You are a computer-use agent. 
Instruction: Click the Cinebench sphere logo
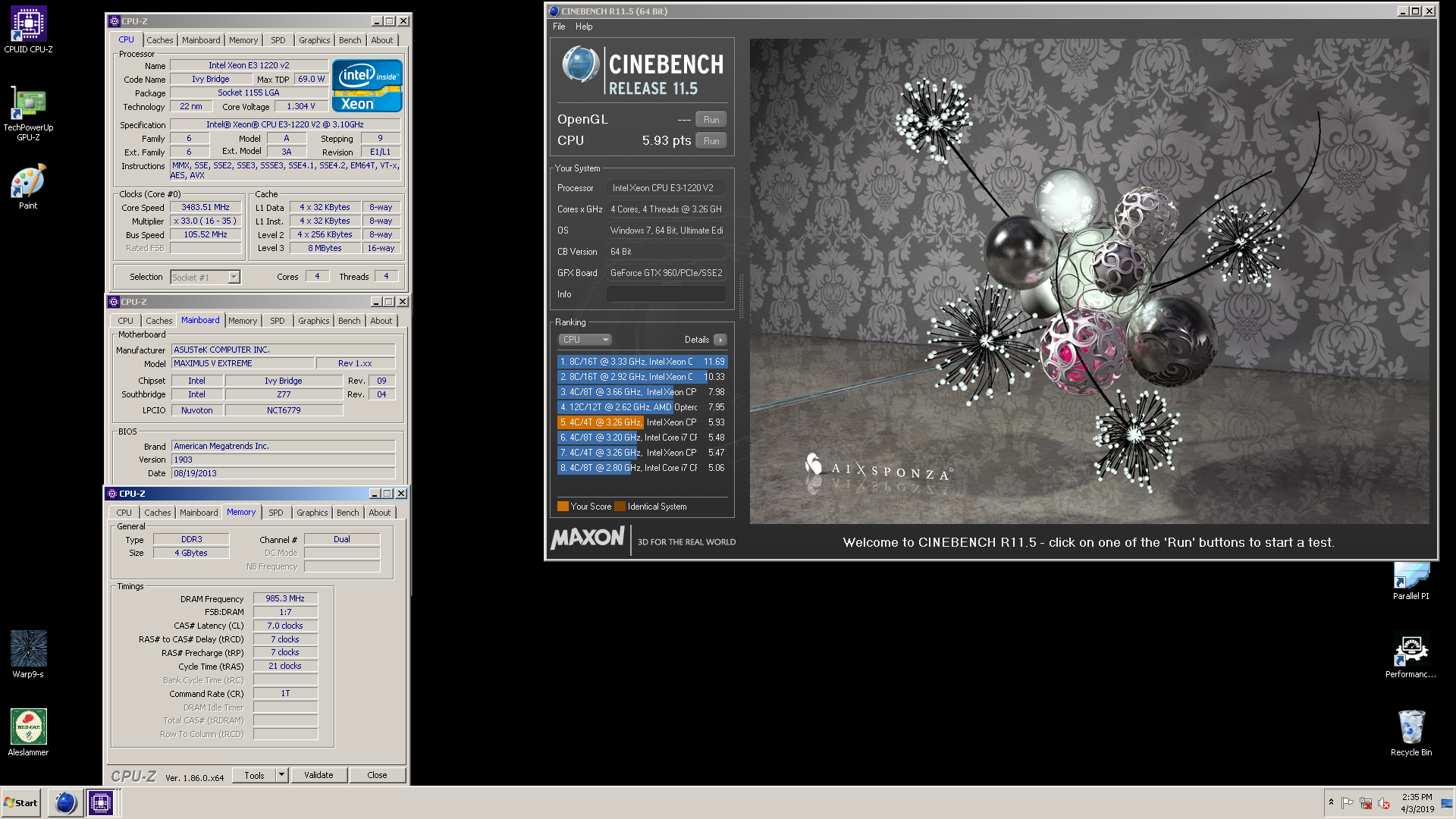(581, 64)
